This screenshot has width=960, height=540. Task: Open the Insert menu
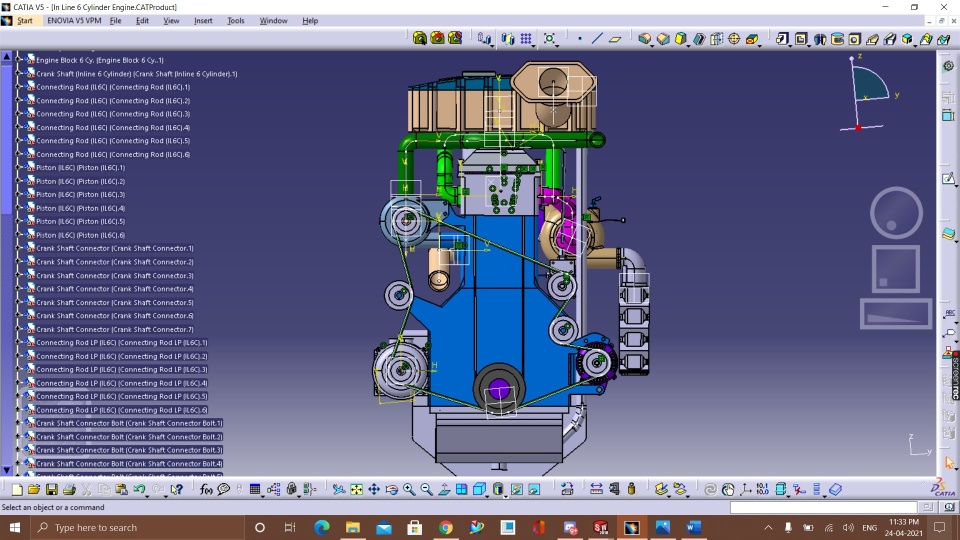coord(203,20)
